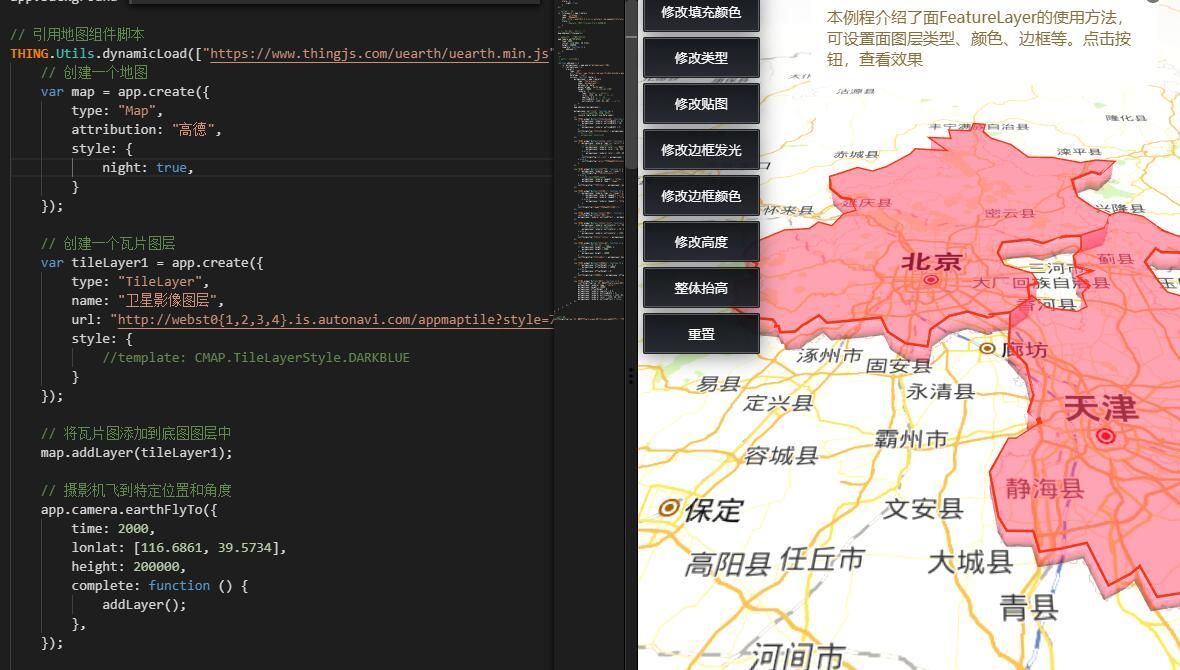The width and height of the screenshot is (1180, 670).
Task: Click the 'var map = app.create({' line
Action: click(125, 92)
